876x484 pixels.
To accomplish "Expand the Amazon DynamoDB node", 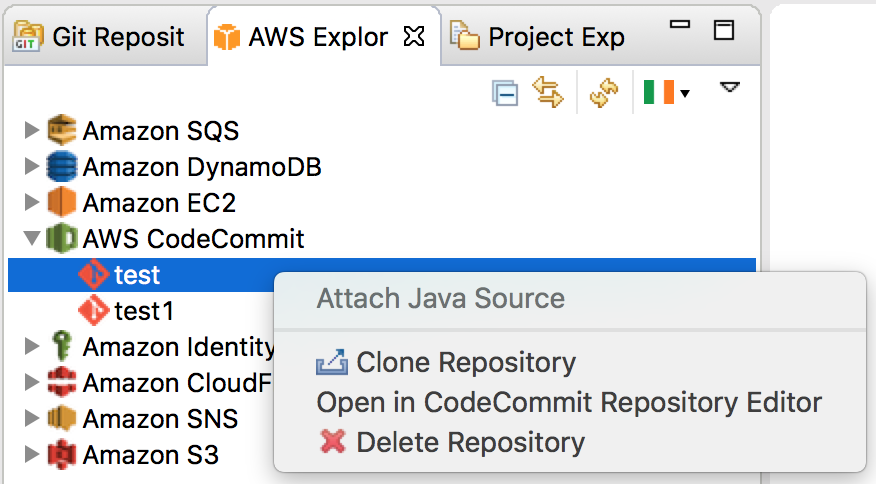I will pyautogui.click(x=31, y=166).
